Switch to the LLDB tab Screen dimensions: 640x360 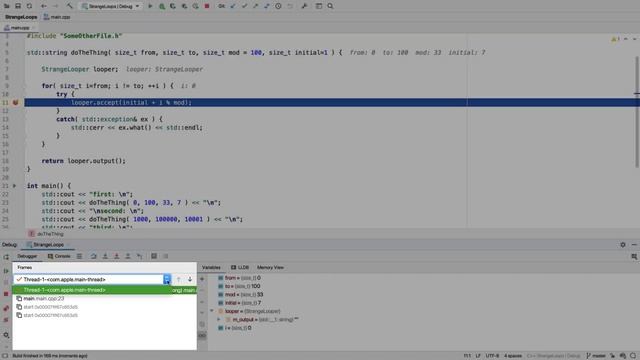240,267
